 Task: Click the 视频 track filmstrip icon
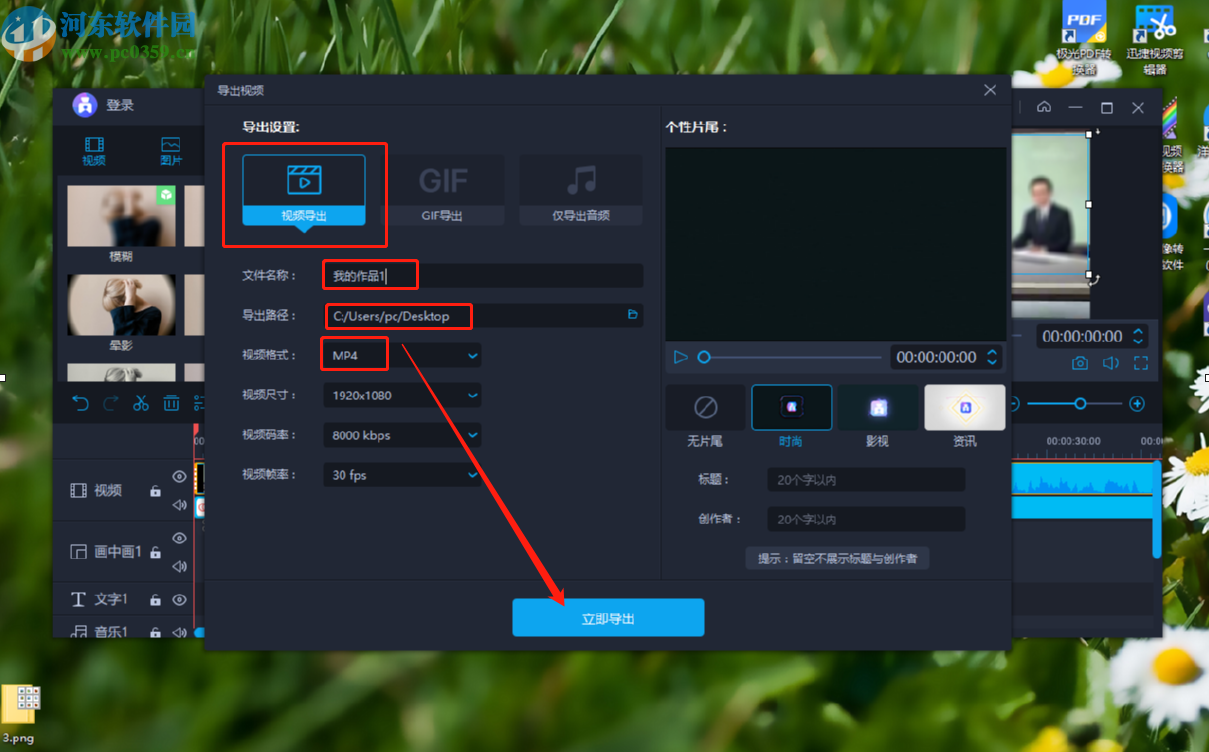click(78, 490)
